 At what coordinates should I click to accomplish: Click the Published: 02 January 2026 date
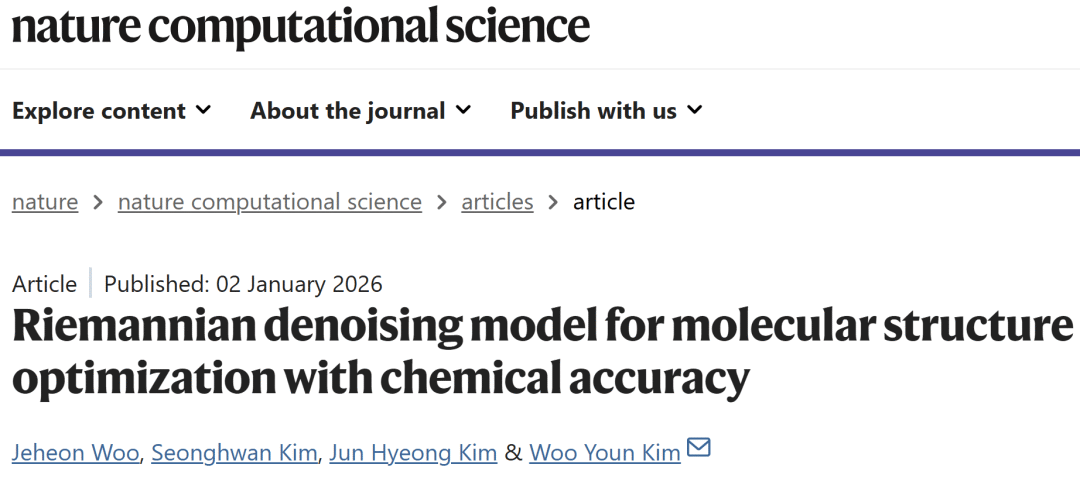click(243, 284)
